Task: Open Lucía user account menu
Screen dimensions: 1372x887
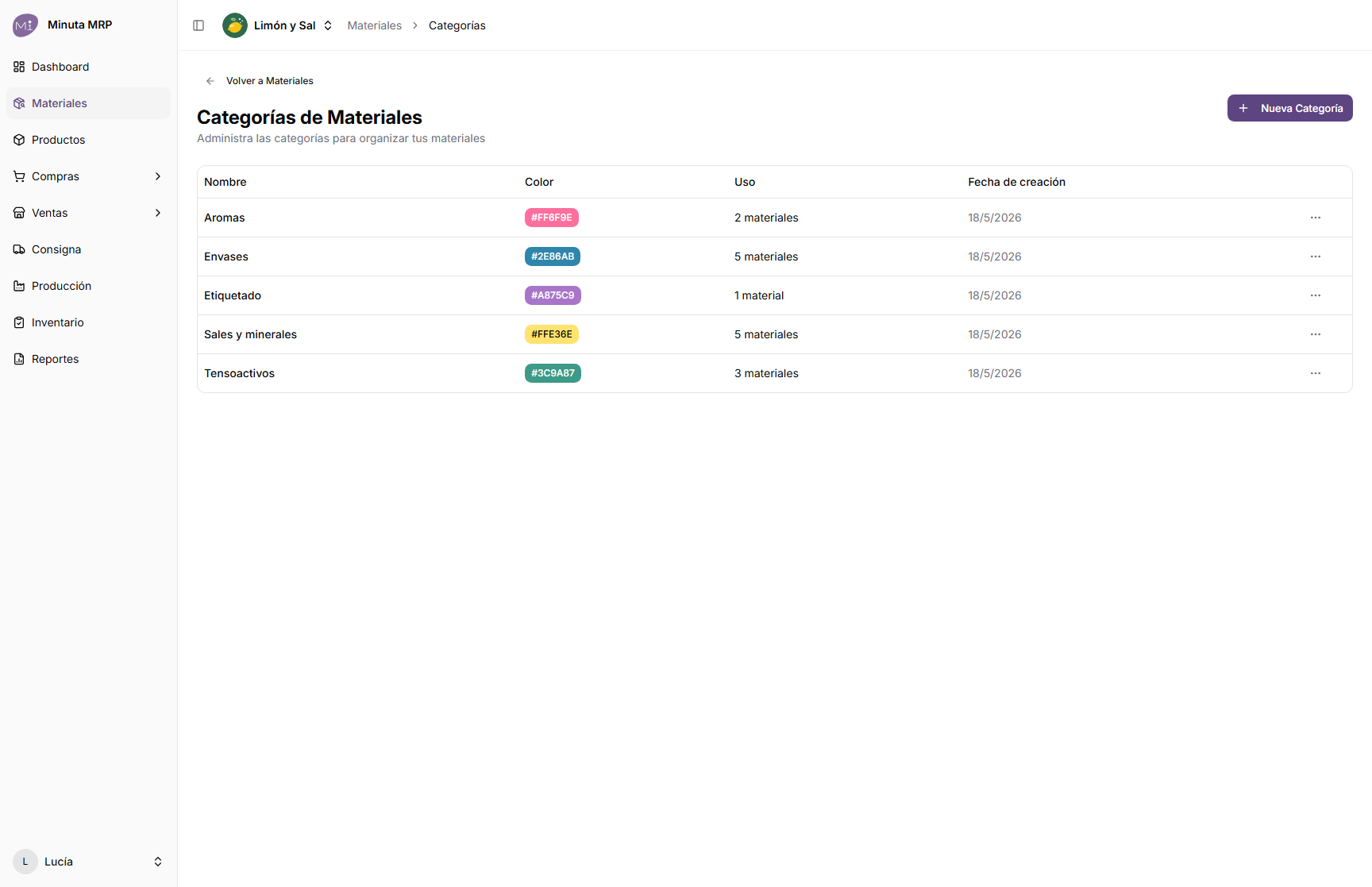Action: 88,862
